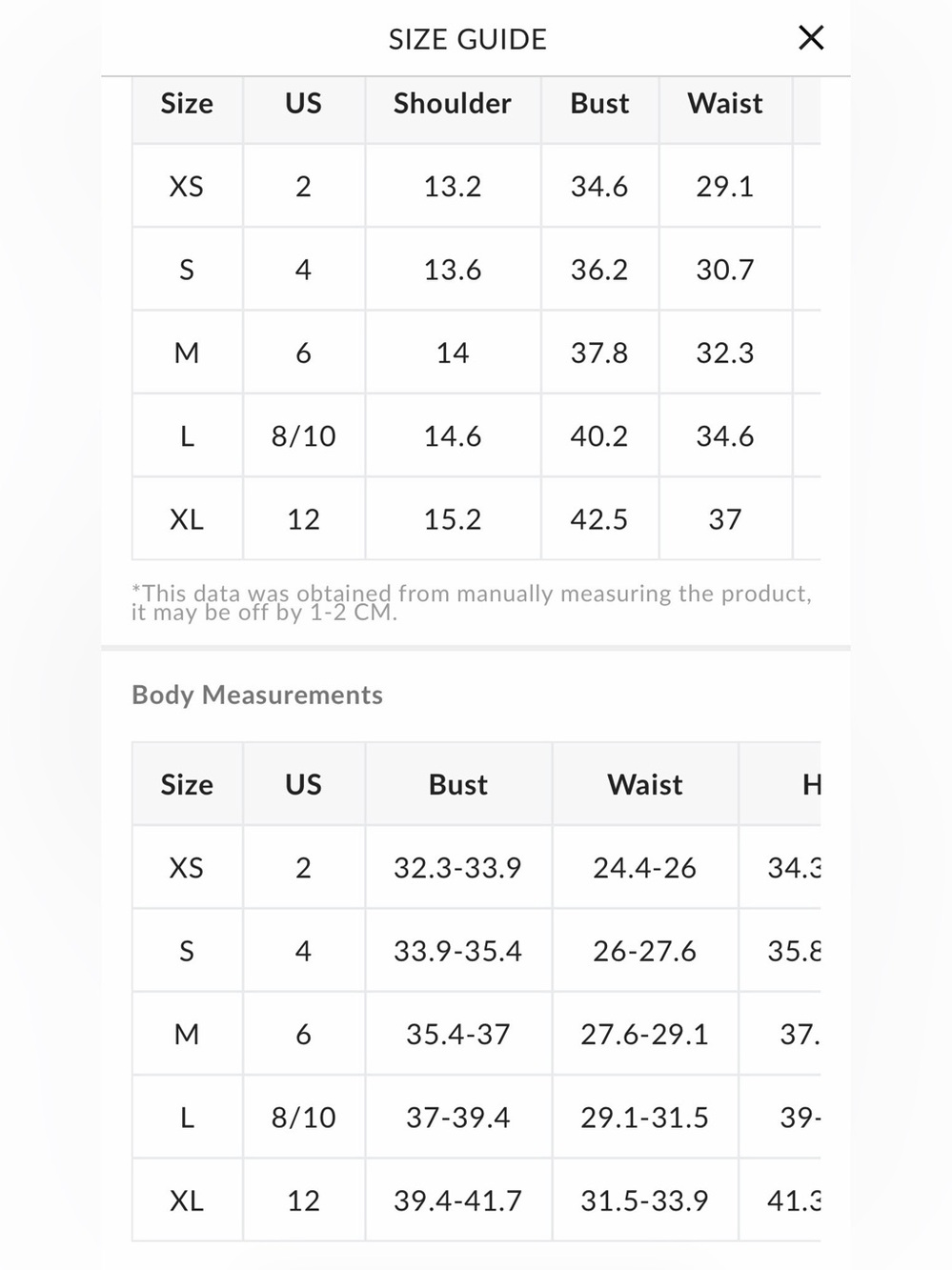Click the Bust header in product table
Screen dimensions: 952x1270
tap(599, 103)
